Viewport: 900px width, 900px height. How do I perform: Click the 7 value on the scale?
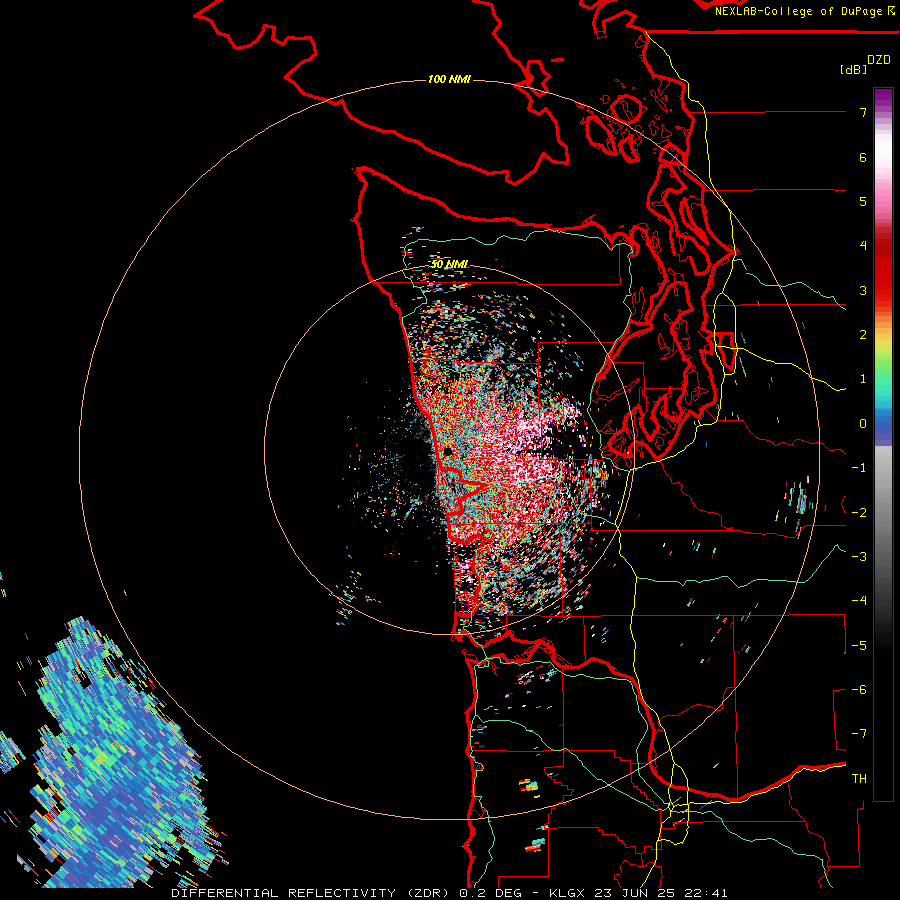click(863, 112)
